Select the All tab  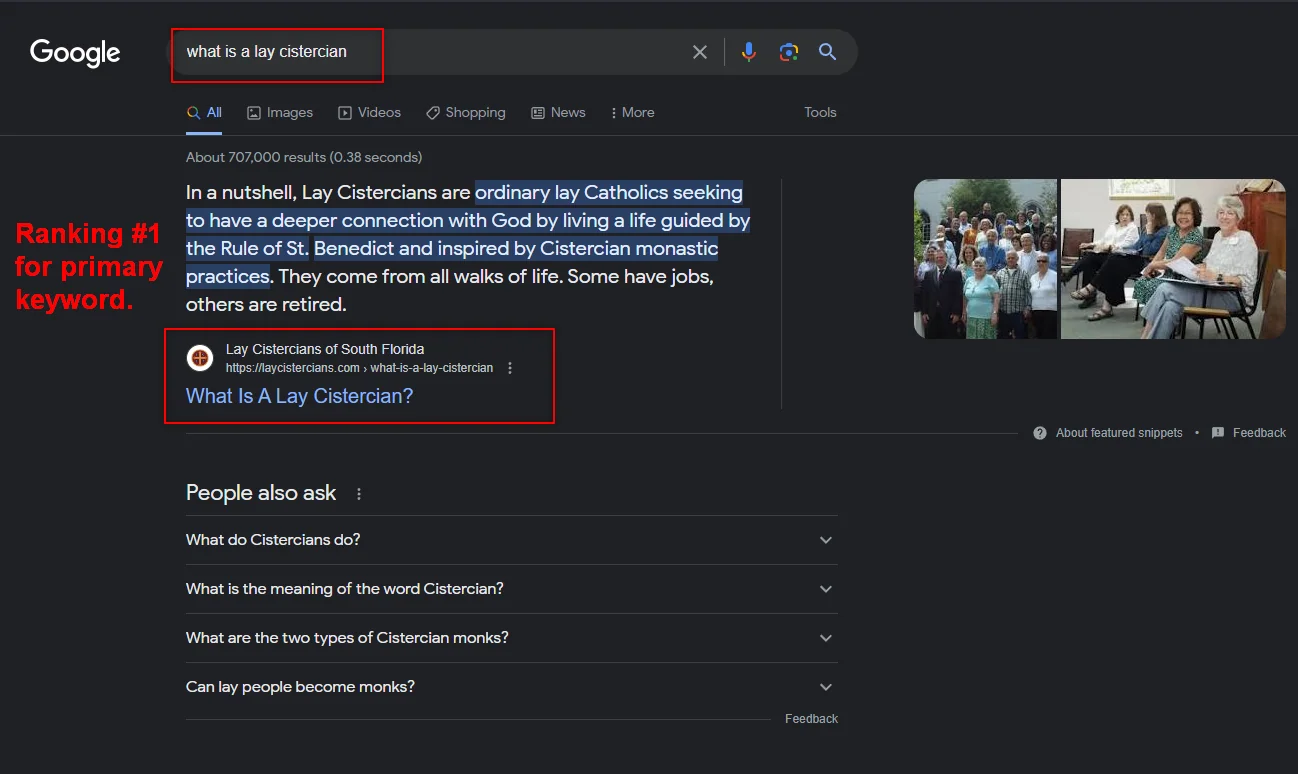[x=204, y=113]
